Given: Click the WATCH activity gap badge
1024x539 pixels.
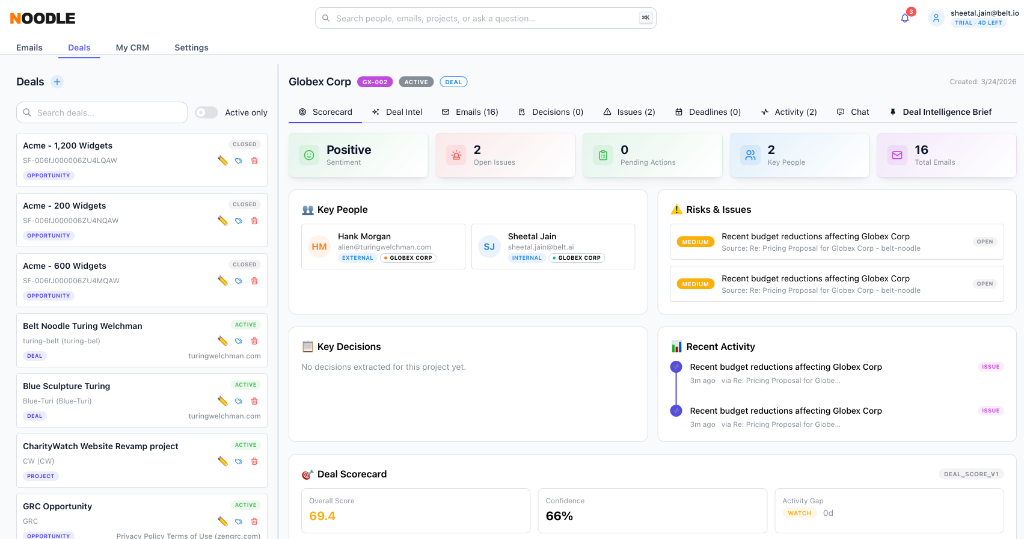Looking at the screenshot, I should [799, 513].
